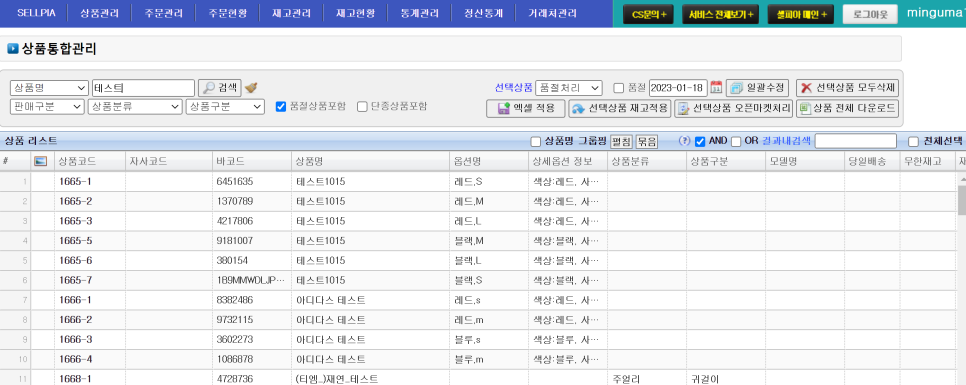The height and width of the screenshot is (385, 966).
Task: Open the 주문관리 menu
Action: coord(163,13)
